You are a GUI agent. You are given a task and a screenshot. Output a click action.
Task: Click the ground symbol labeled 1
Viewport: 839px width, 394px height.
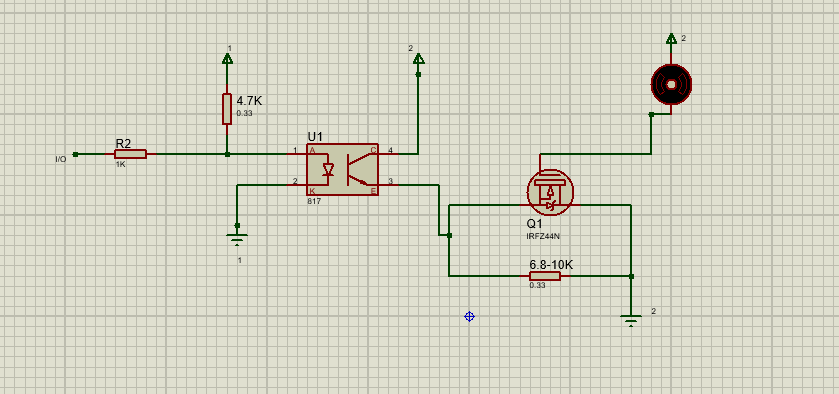pos(237,239)
